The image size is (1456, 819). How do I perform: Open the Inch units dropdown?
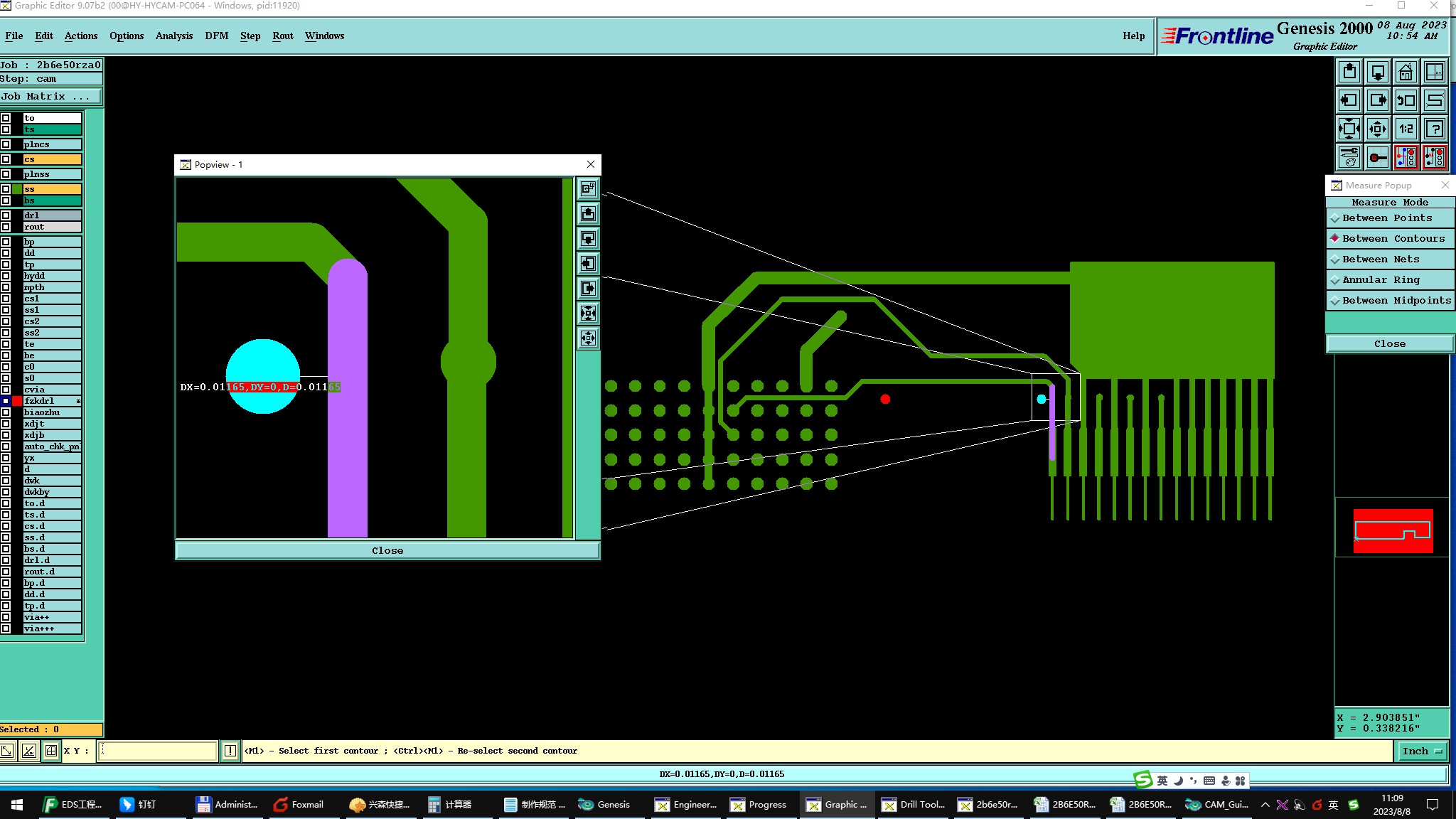(x=1422, y=751)
